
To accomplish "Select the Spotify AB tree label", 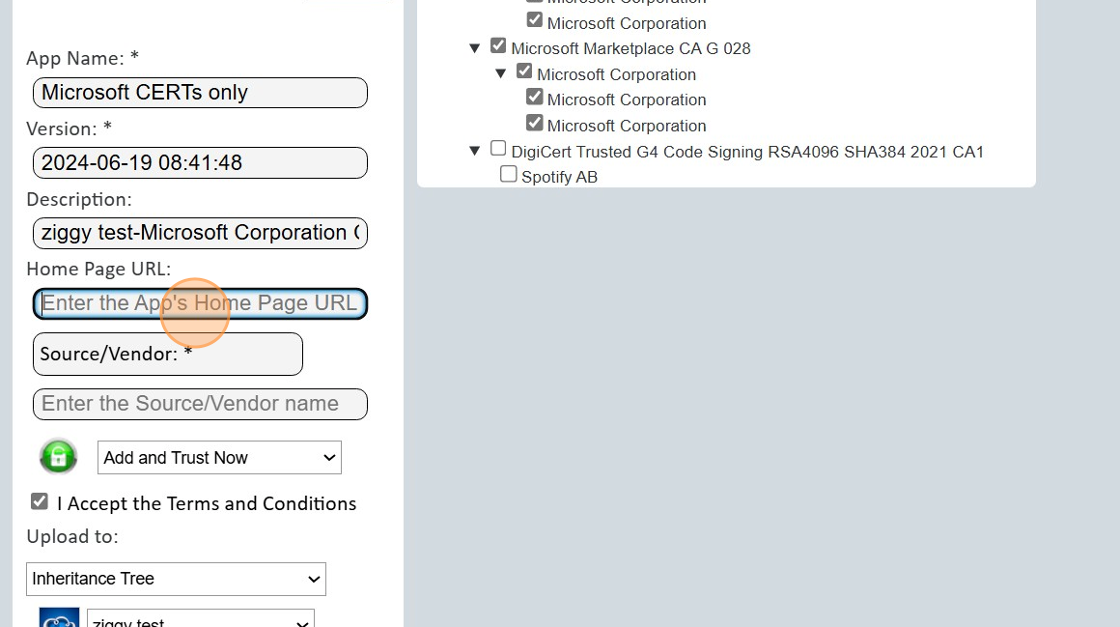I will pos(559,177).
